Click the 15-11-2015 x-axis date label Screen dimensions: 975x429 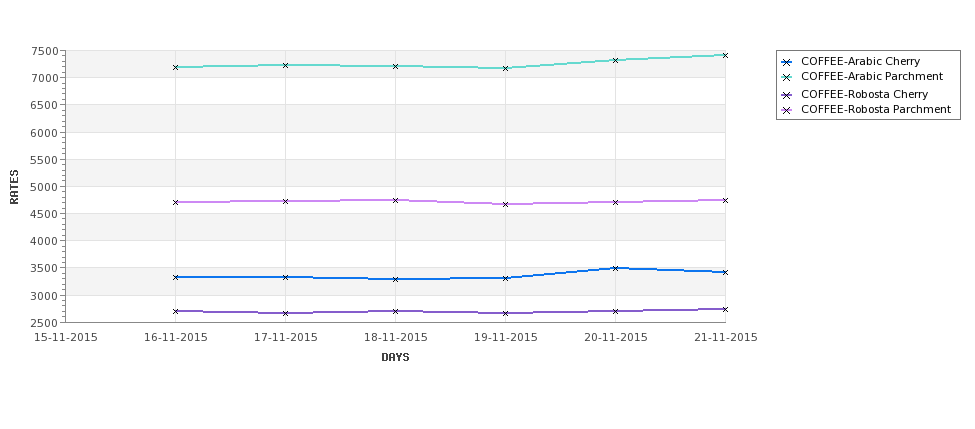click(x=65, y=338)
